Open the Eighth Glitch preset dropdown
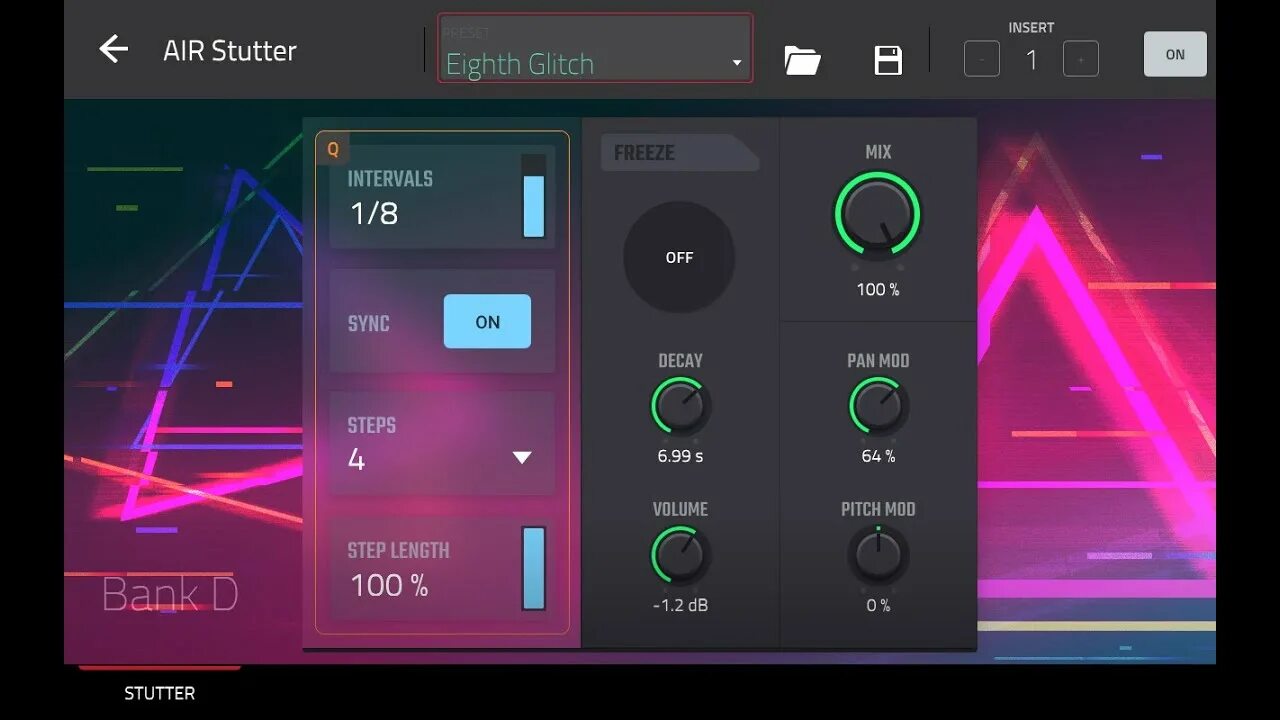The image size is (1280, 720). (595, 48)
